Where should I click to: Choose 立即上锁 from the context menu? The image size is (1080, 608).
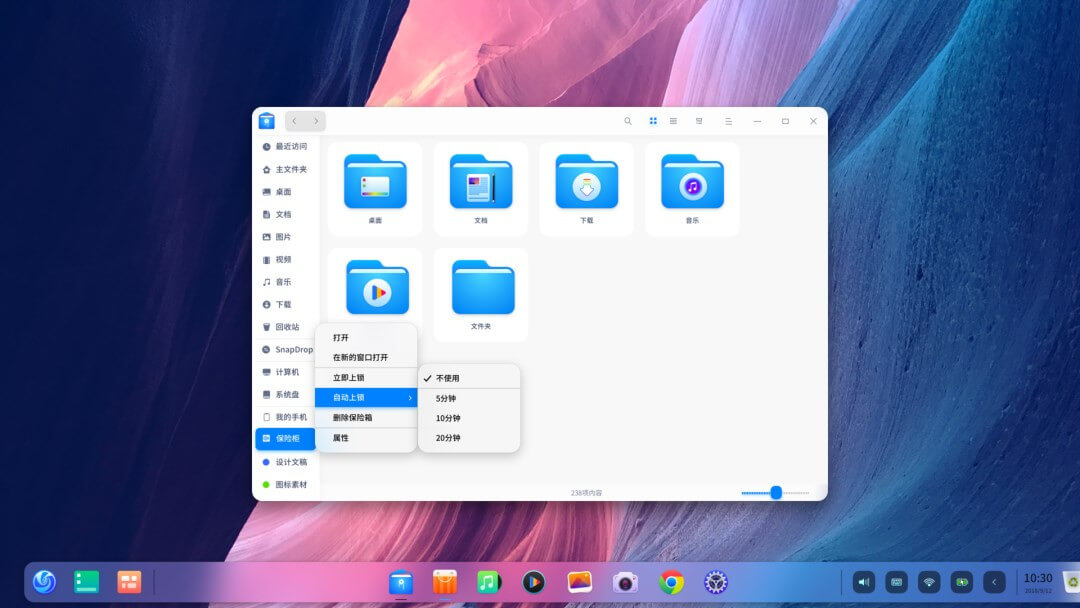click(348, 375)
